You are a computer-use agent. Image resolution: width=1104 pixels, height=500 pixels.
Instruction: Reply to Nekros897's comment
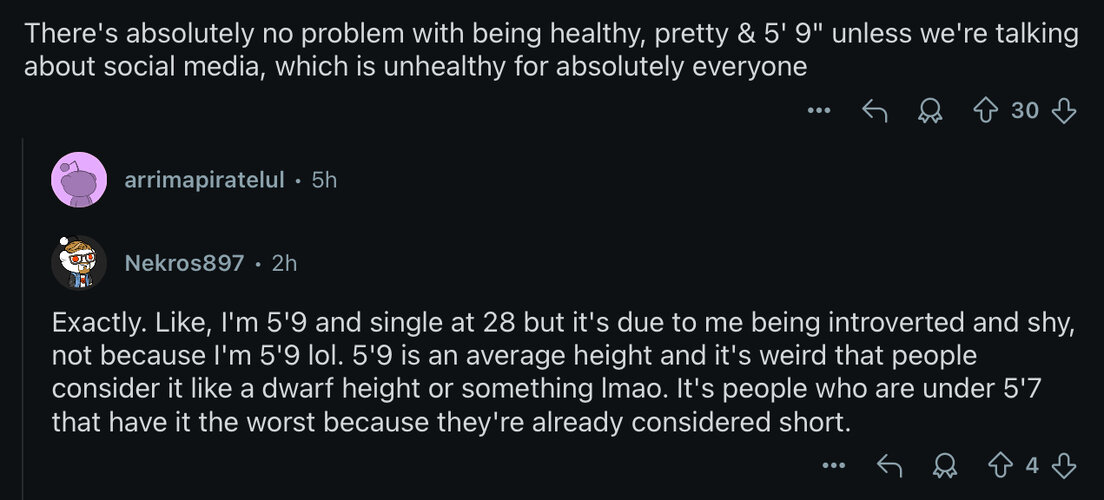[x=889, y=465]
